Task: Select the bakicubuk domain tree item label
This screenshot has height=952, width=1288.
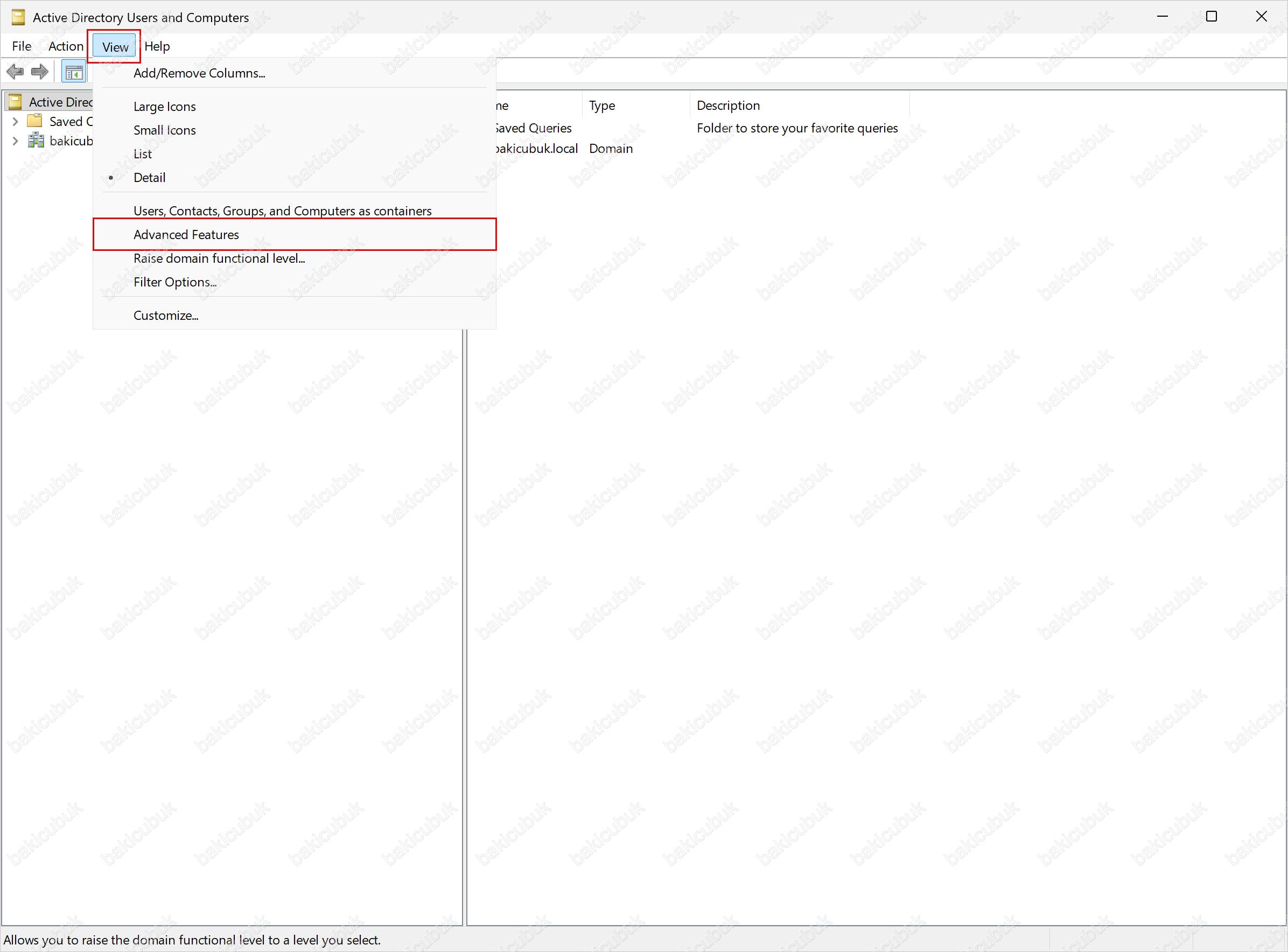Action: click(71, 141)
